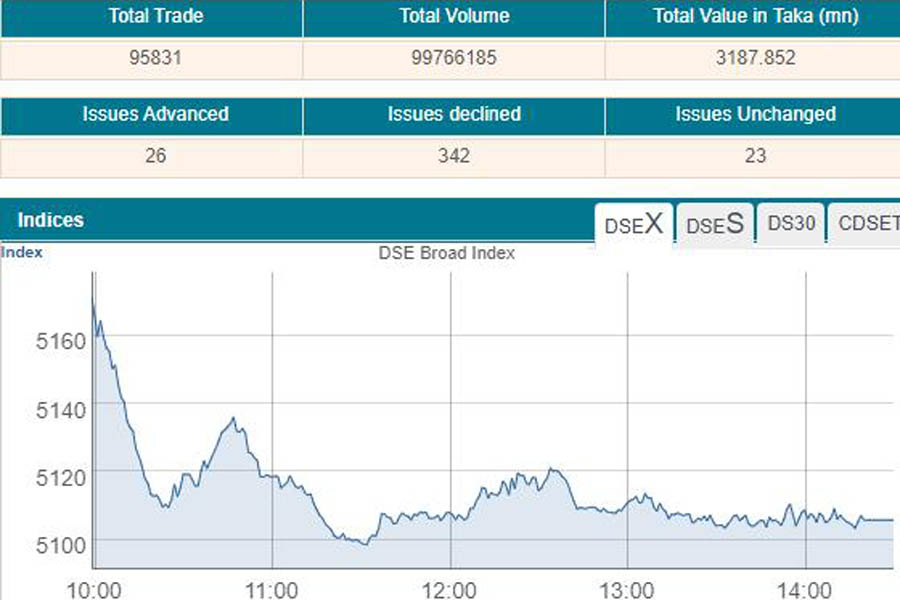This screenshot has width=900, height=600.
Task: Click the Indices section heading
Action: pos(51,220)
